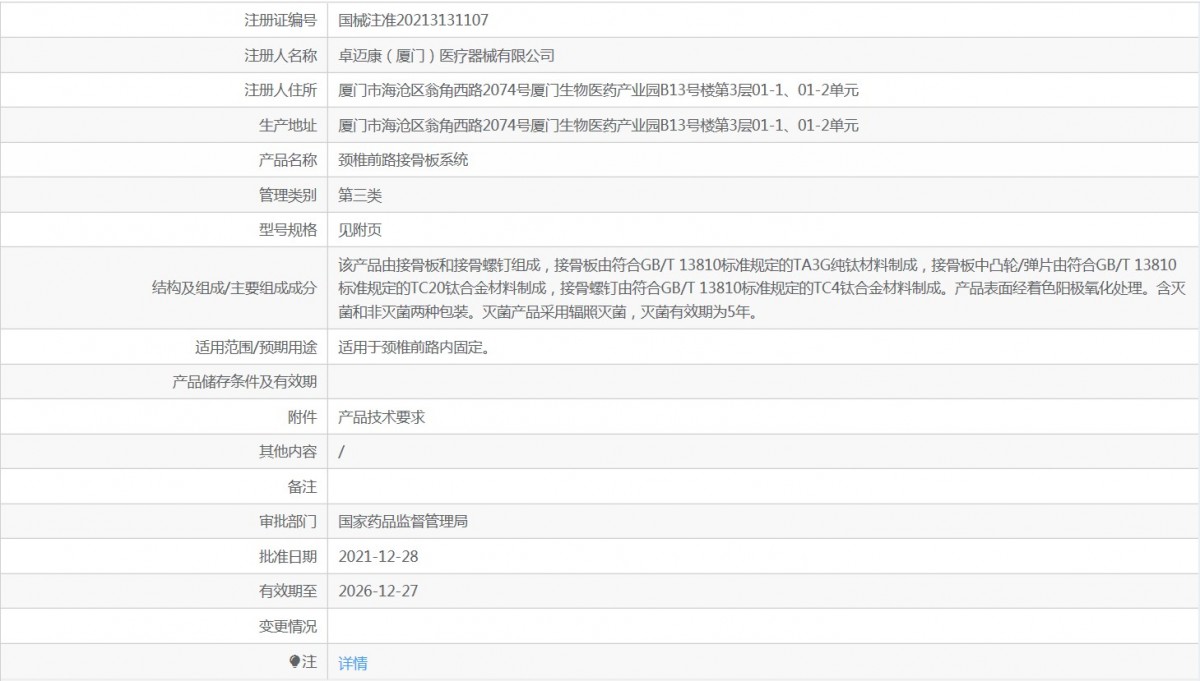This screenshot has height=681, width=1200.
Task: Click the 变更情况 label
Action: pyautogui.click(x=288, y=627)
